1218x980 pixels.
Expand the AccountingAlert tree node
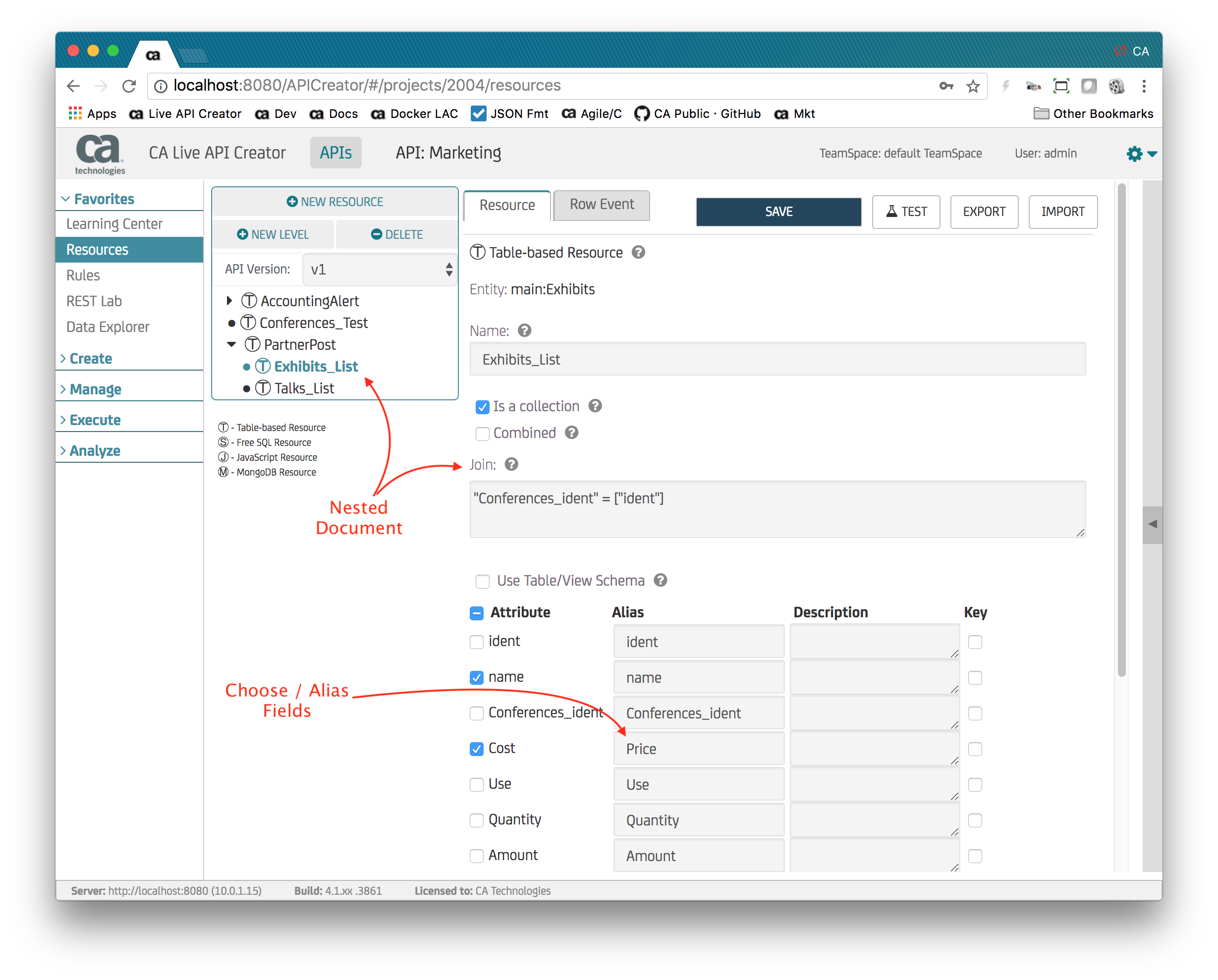229,301
